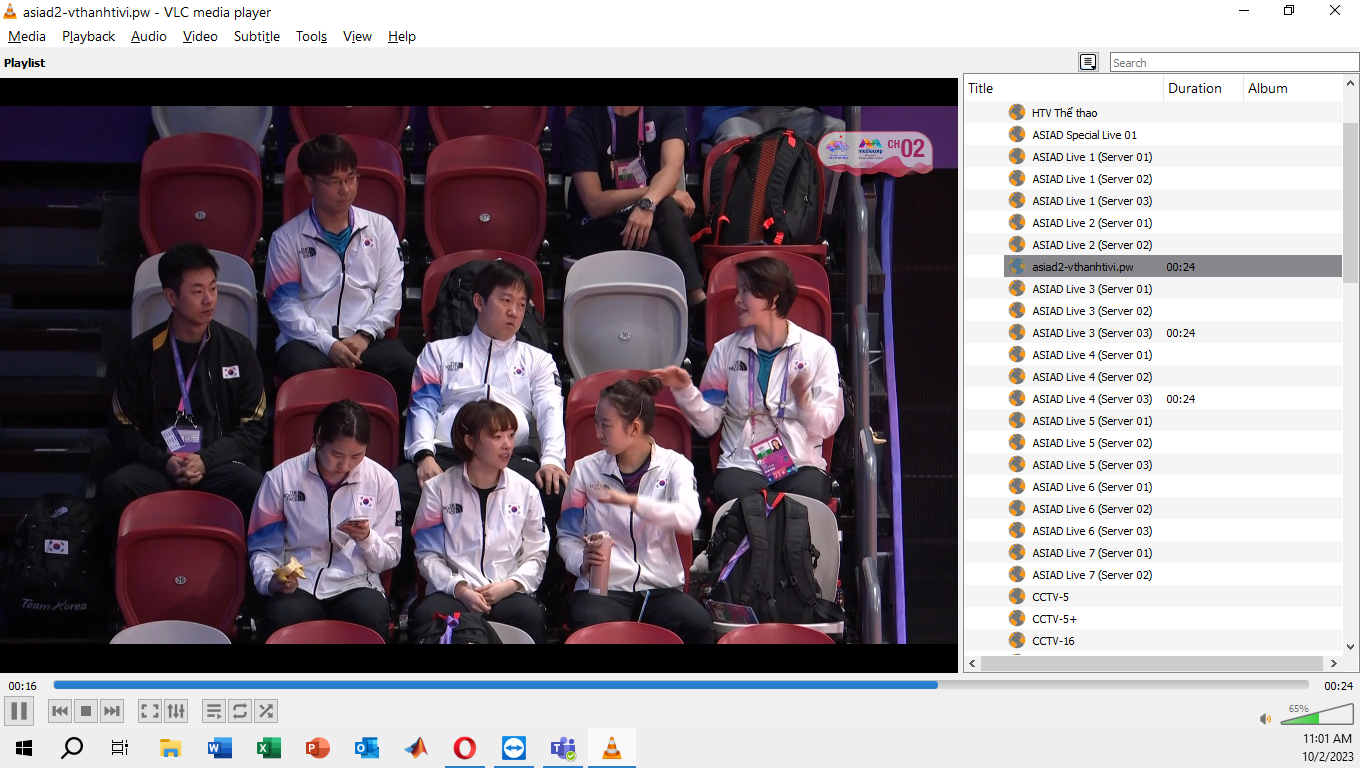
Task: Select CCTV-5+ channel in playlist
Action: click(x=1054, y=619)
